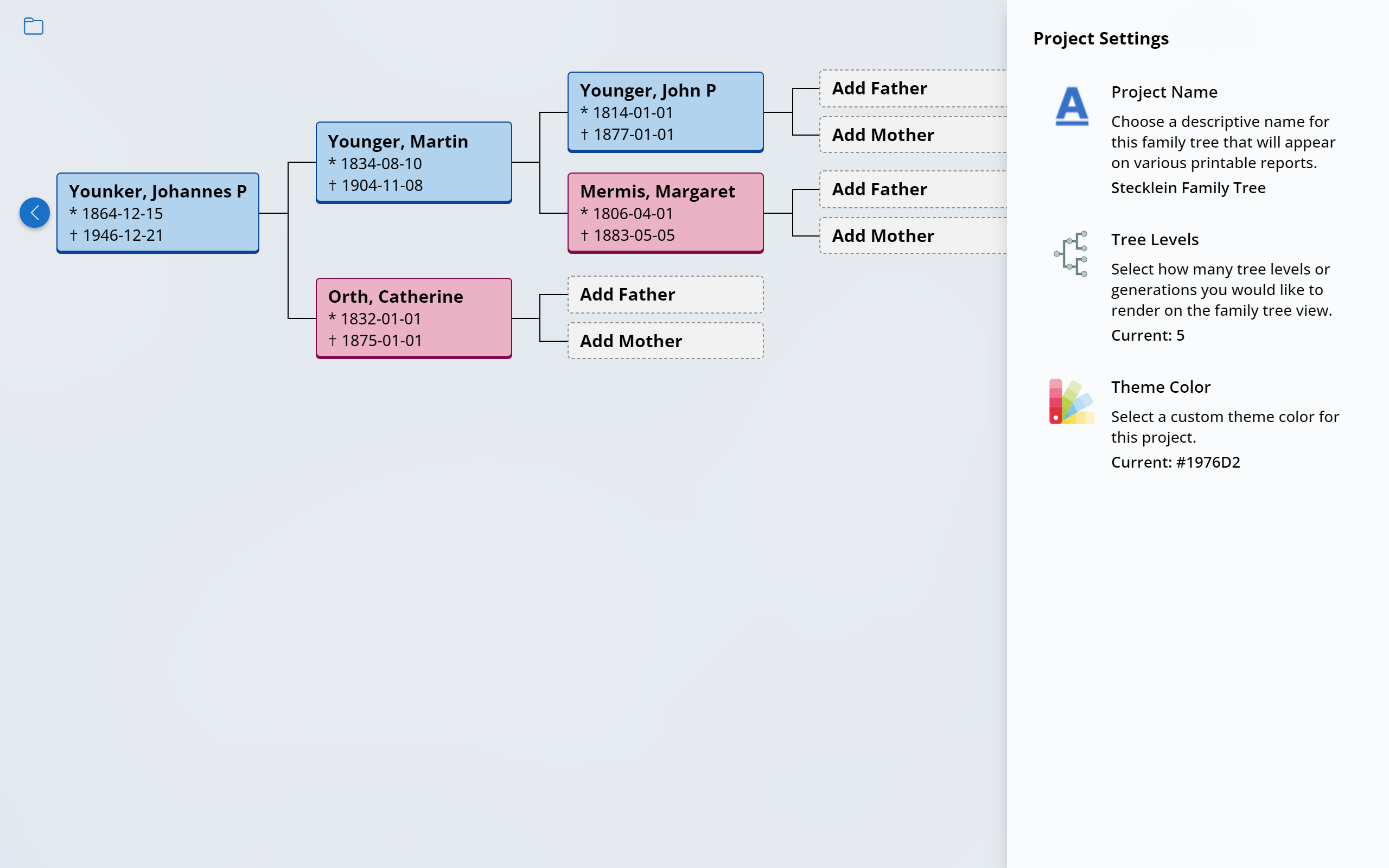This screenshot has width=1389, height=868.
Task: Click the Project Name letter A icon
Action: pos(1072,106)
